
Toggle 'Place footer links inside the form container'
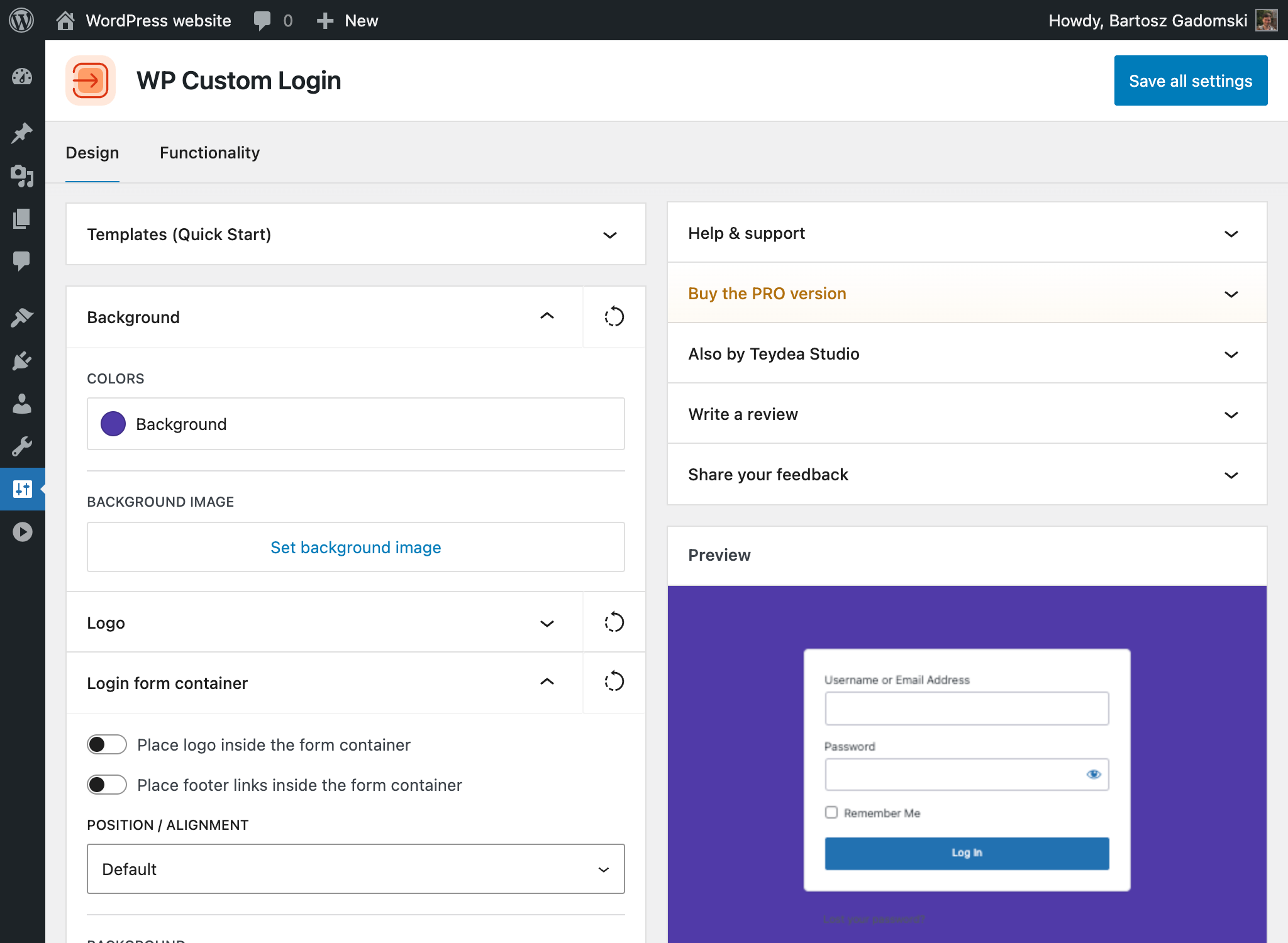[x=107, y=785]
